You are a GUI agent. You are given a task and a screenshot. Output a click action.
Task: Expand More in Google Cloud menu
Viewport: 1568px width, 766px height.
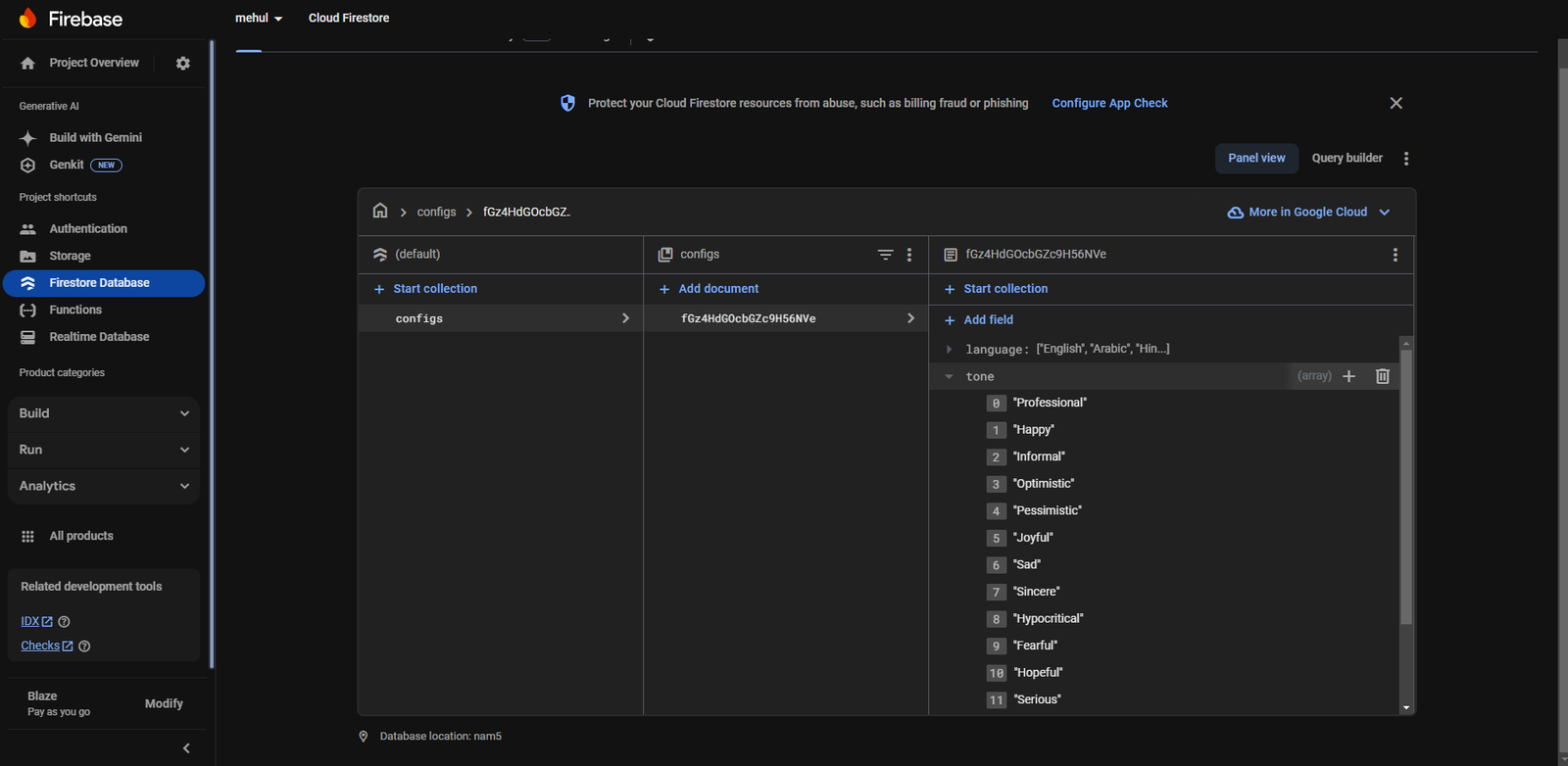pyautogui.click(x=1308, y=213)
